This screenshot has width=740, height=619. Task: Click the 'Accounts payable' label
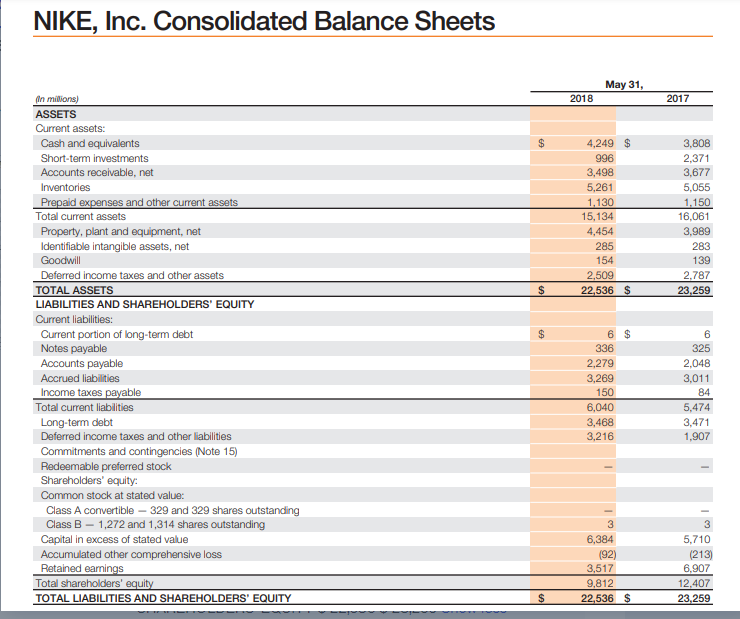point(82,364)
